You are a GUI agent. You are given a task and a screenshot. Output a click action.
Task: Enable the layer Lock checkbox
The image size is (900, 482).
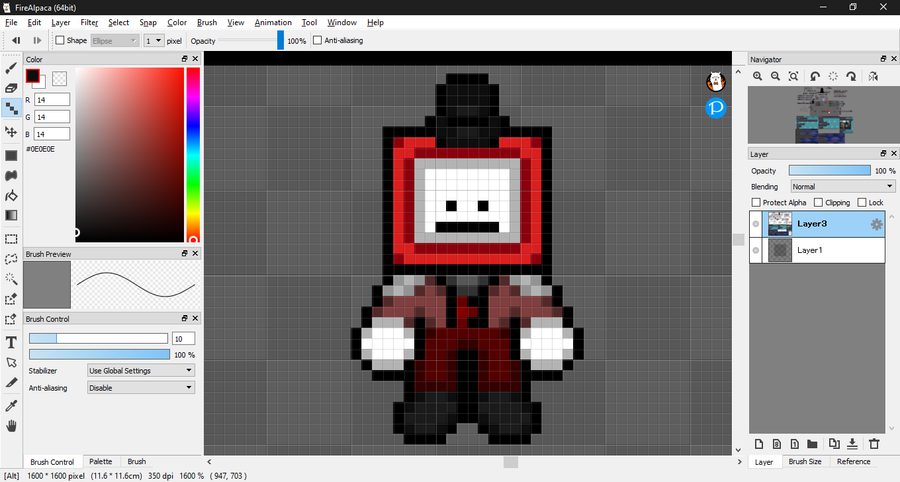pos(862,203)
